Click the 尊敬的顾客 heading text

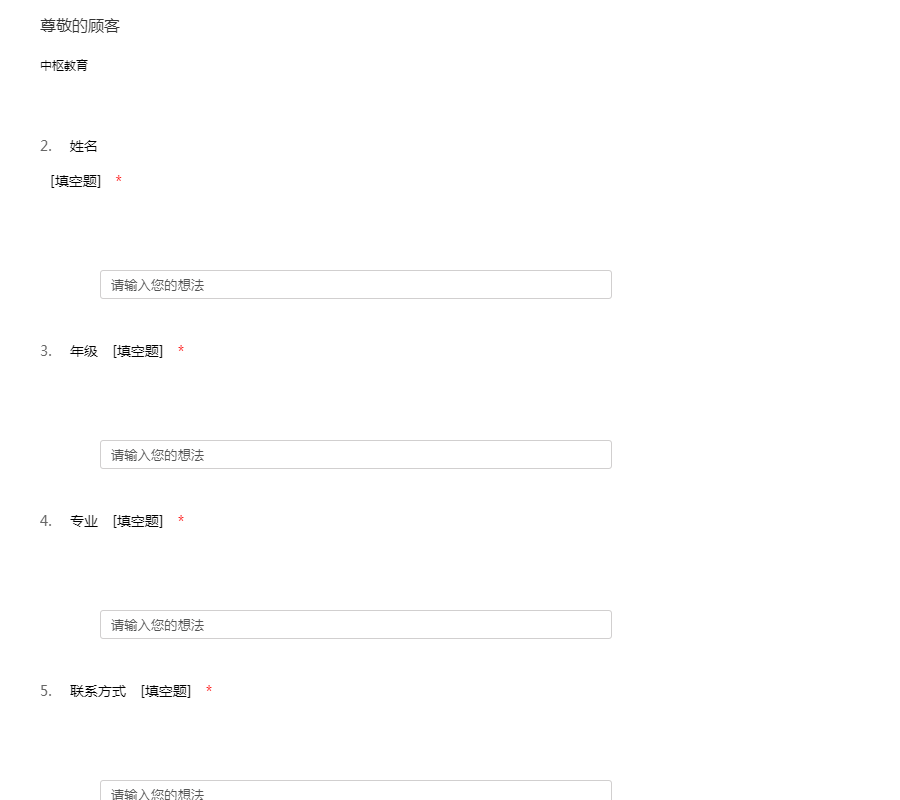pyautogui.click(x=80, y=26)
